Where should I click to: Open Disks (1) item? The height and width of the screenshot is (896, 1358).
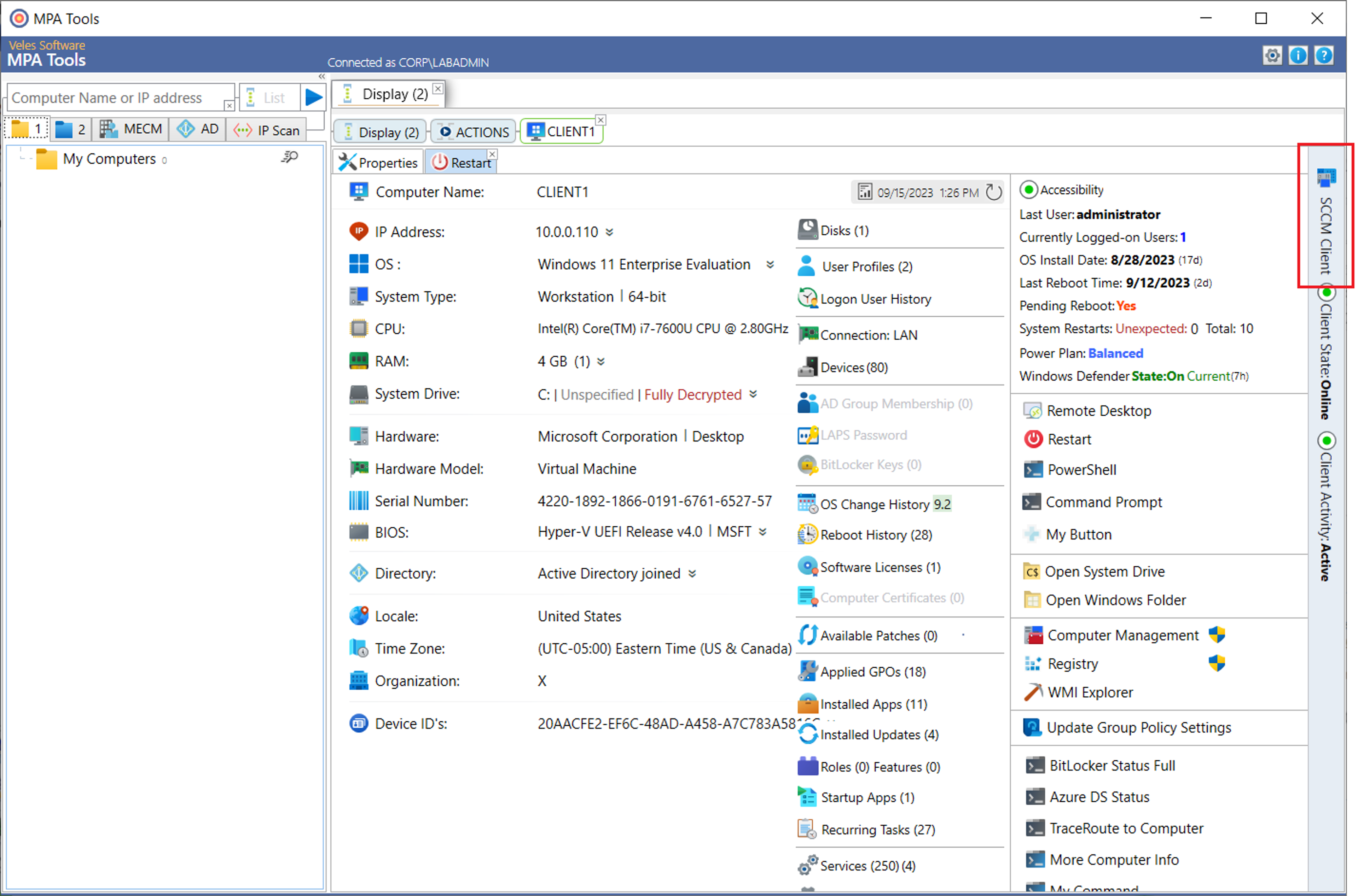click(x=833, y=230)
